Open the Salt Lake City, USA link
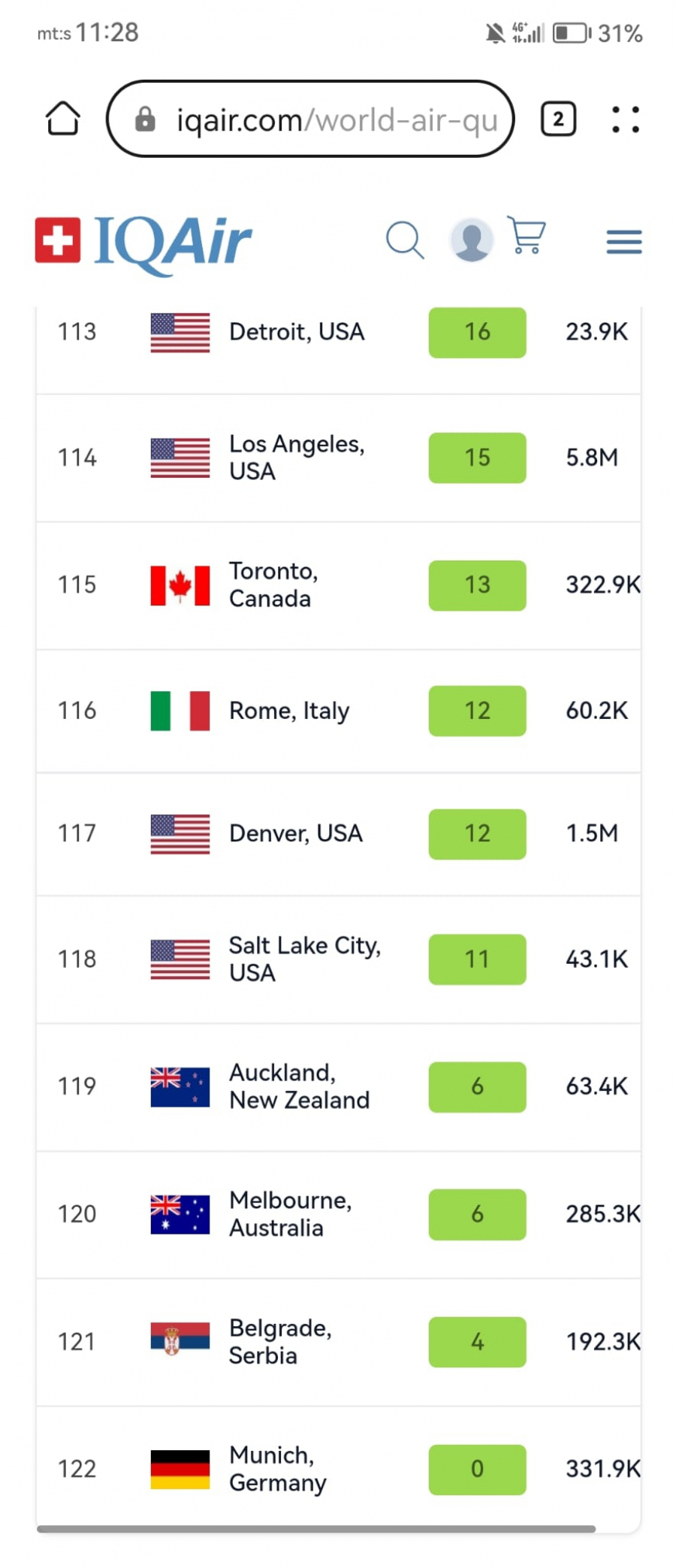676x1568 pixels. coord(303,959)
